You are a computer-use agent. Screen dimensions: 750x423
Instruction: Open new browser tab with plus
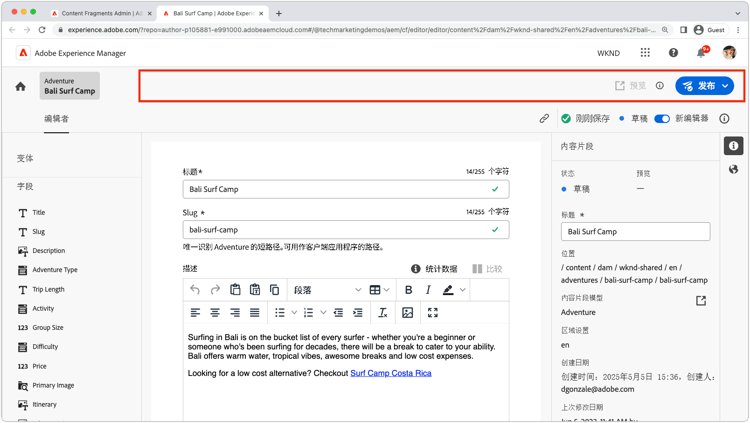279,13
